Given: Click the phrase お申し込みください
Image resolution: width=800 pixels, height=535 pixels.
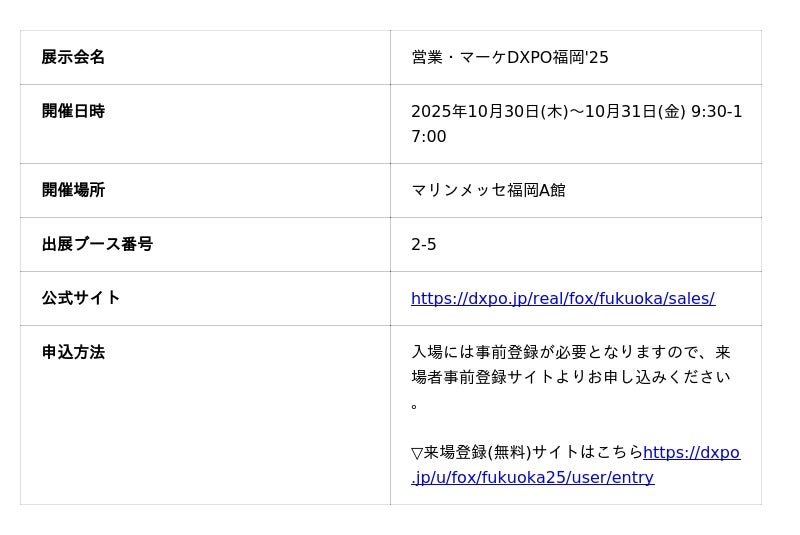Looking at the screenshot, I should click(659, 377).
